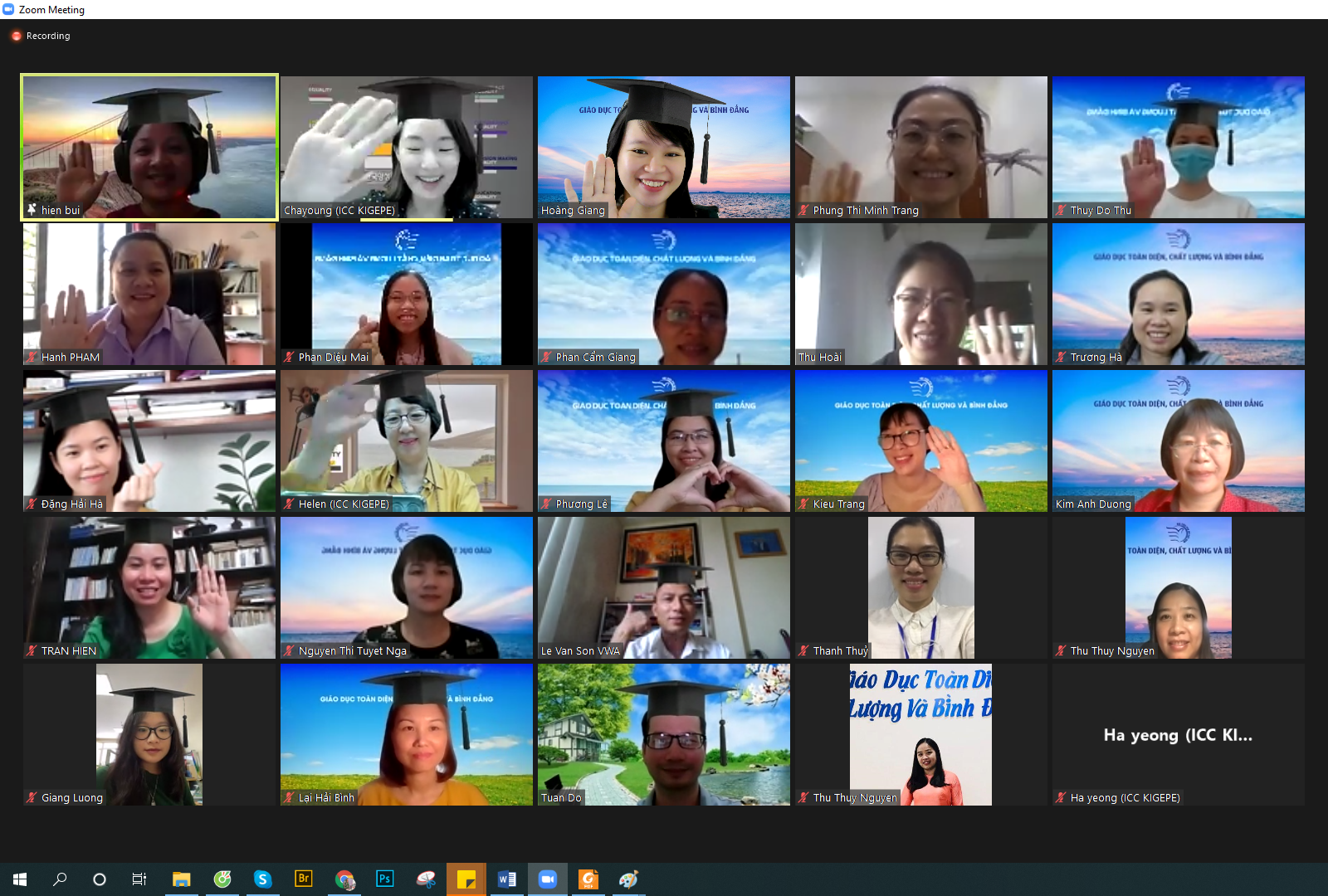Screen dimensions: 1328x896
Task: Open Photoshop from the taskbar
Action: click(385, 879)
